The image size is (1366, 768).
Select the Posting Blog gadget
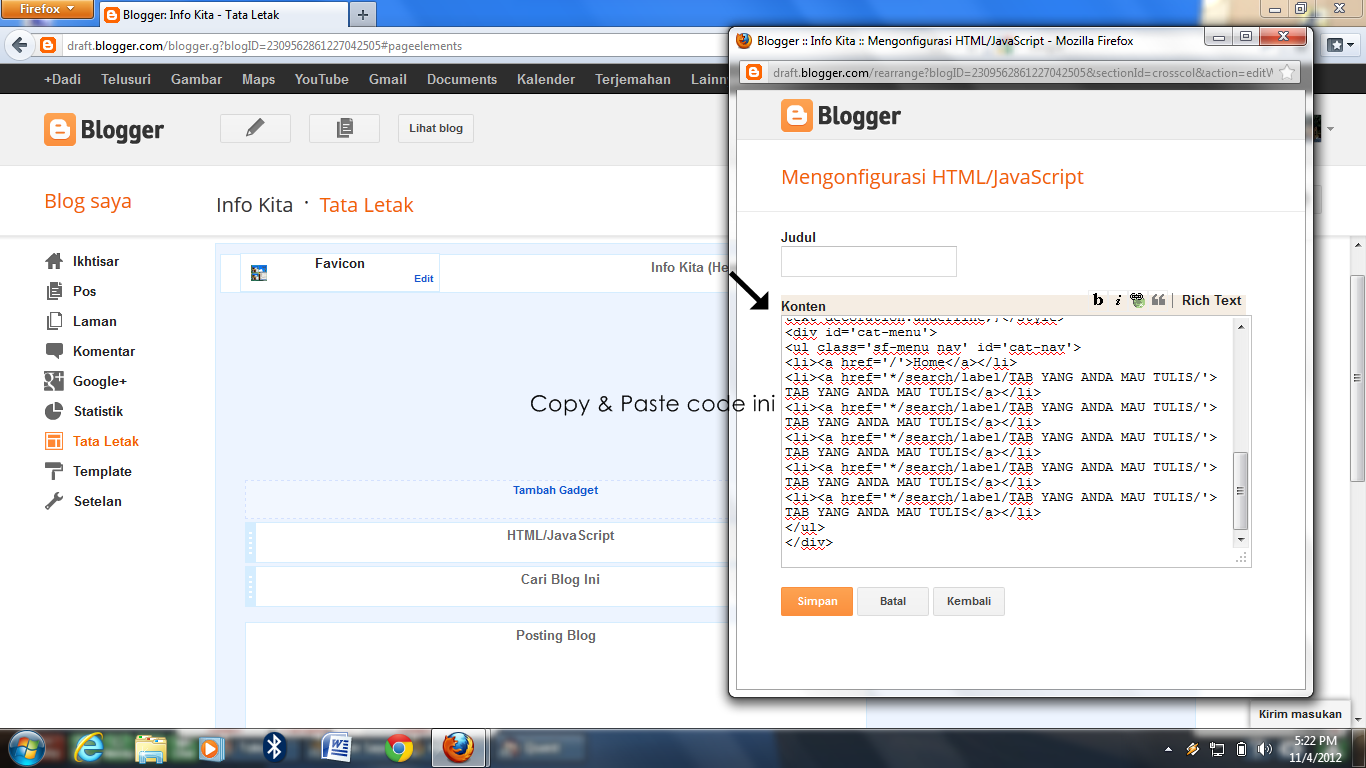[556, 635]
